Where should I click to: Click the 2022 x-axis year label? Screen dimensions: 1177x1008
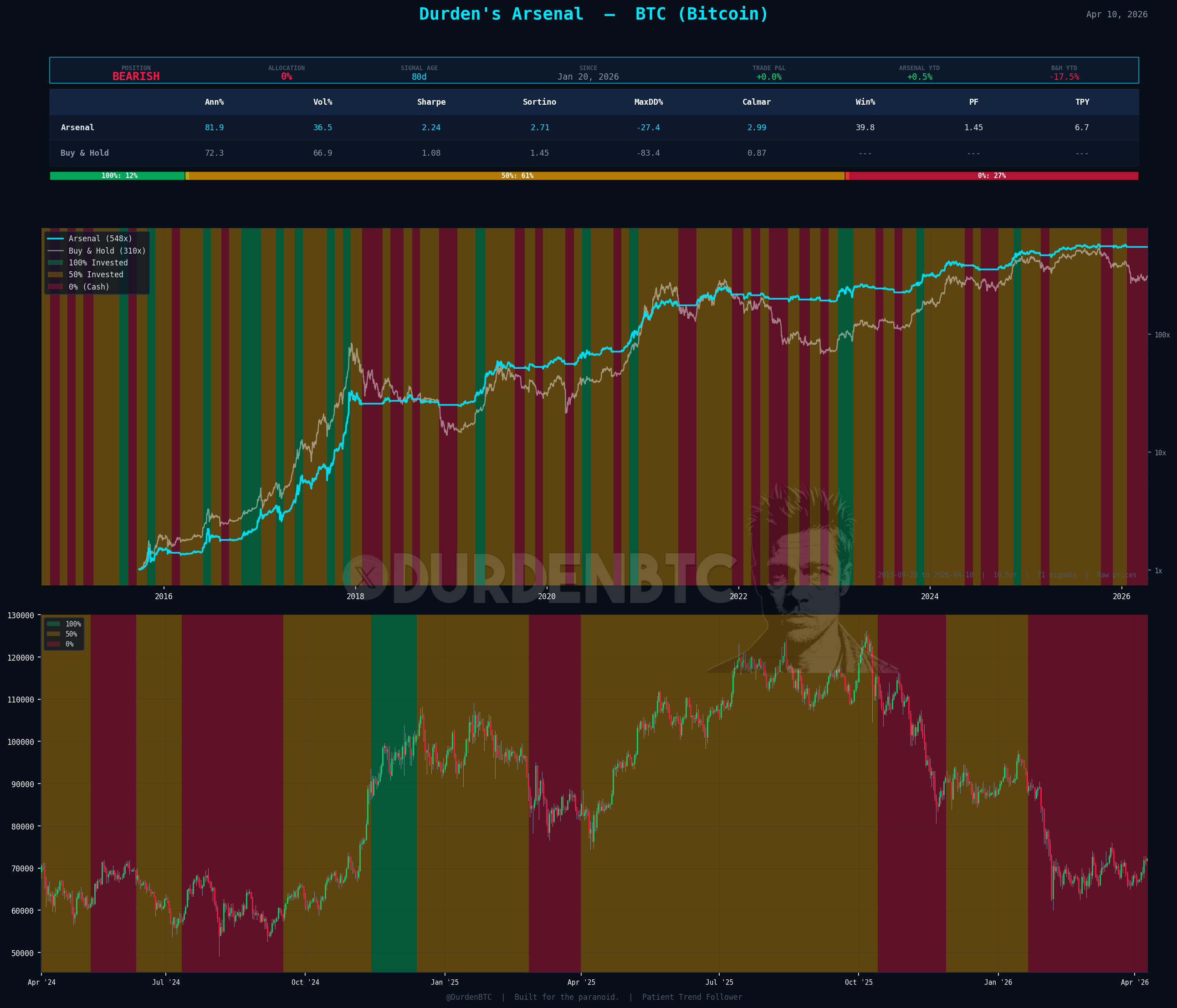click(738, 596)
